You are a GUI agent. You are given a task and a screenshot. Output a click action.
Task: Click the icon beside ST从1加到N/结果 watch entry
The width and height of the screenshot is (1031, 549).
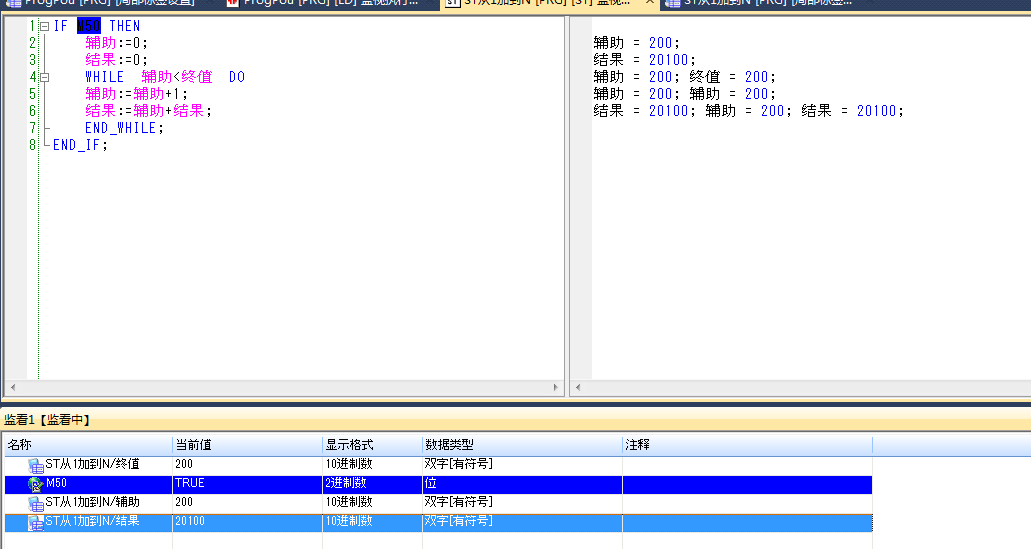point(36,522)
